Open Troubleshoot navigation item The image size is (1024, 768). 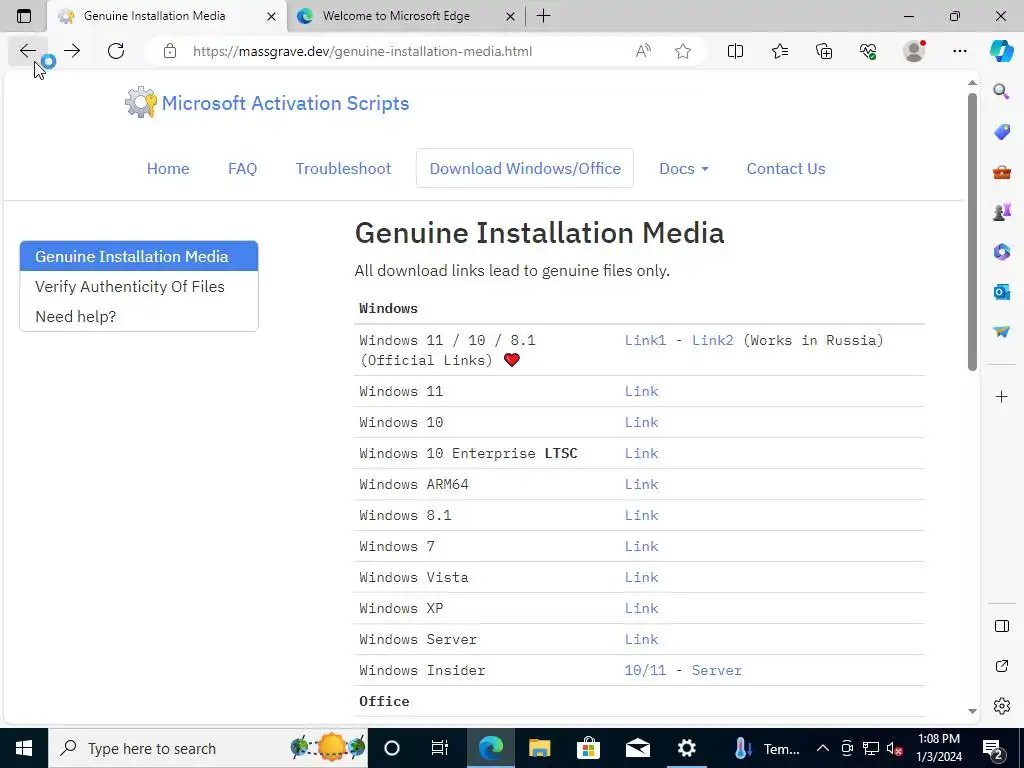pyautogui.click(x=344, y=168)
